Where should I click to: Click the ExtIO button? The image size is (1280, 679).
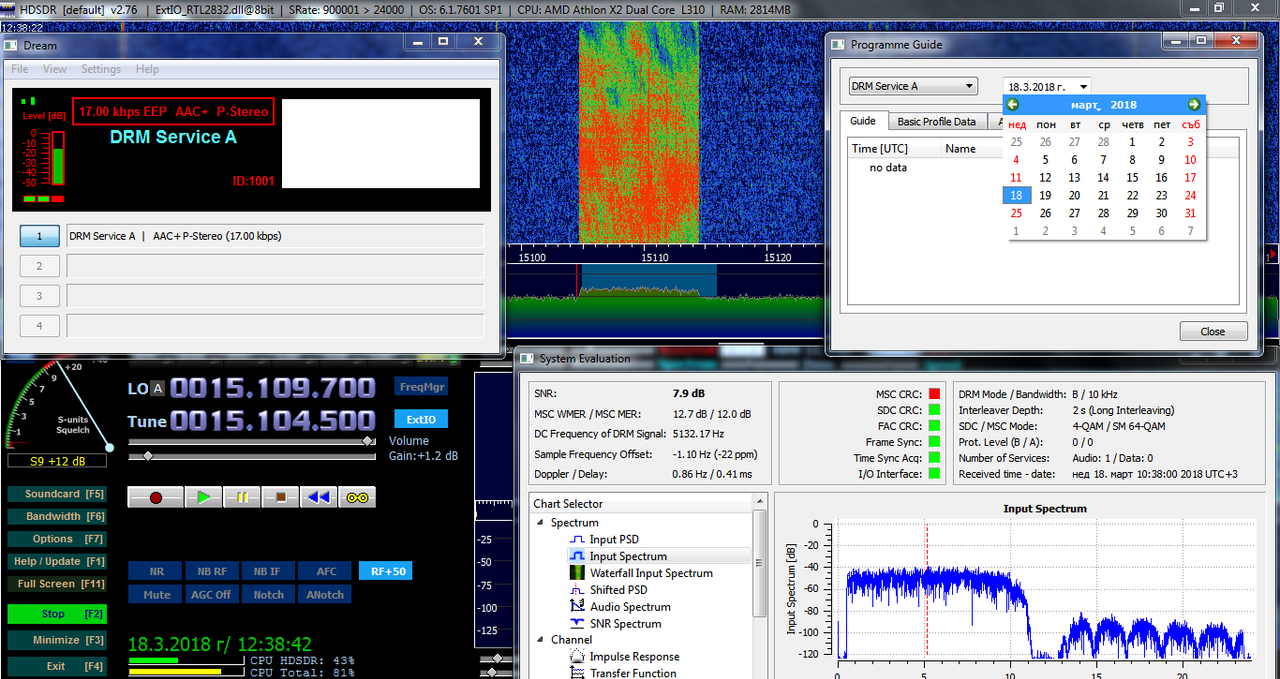(x=421, y=419)
